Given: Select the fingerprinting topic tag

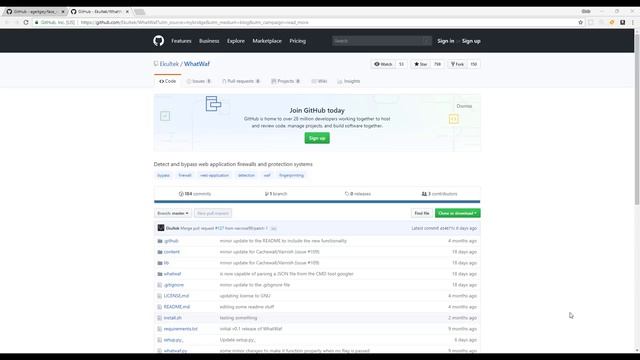Looking at the screenshot, I should click(x=291, y=176).
